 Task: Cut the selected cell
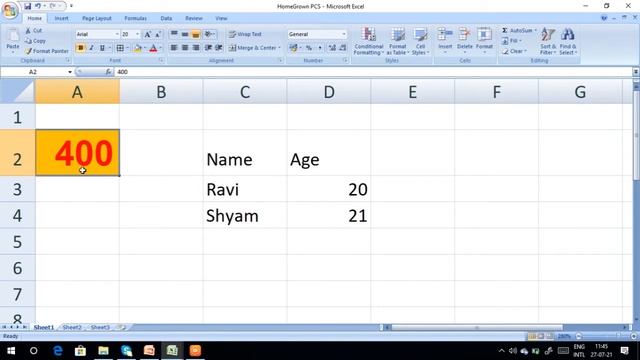[x=34, y=31]
